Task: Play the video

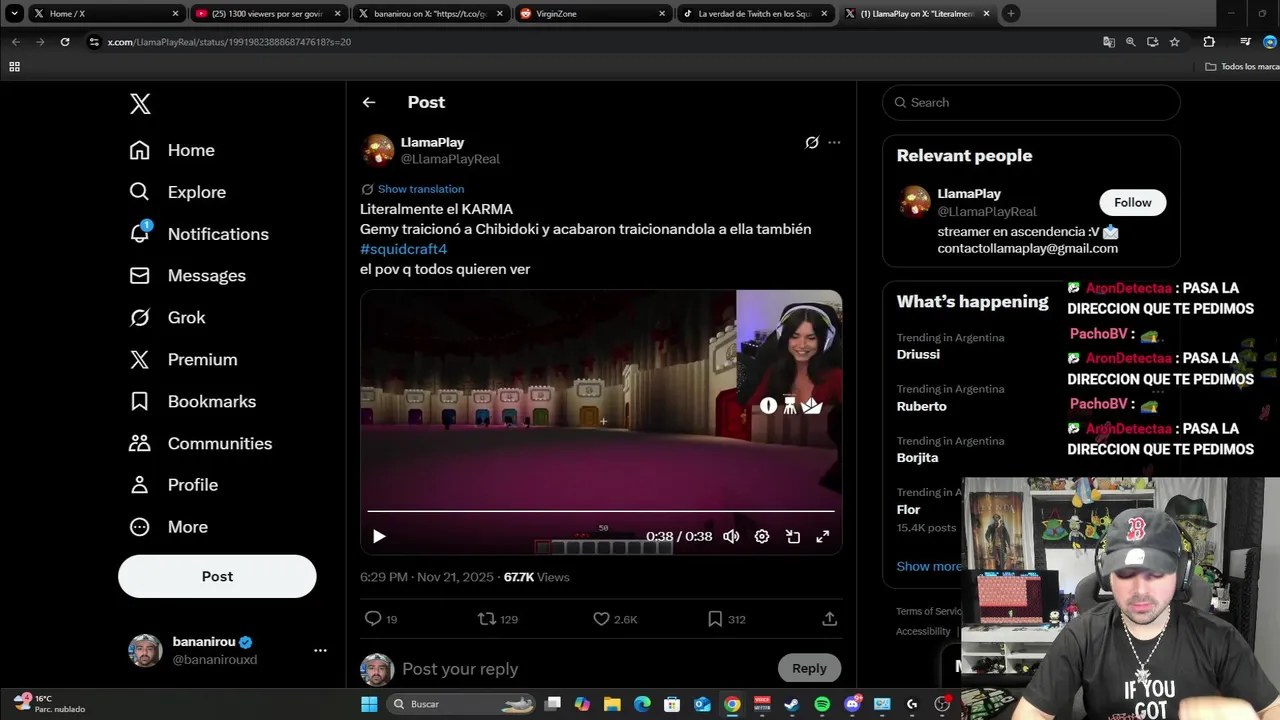Action: point(379,537)
